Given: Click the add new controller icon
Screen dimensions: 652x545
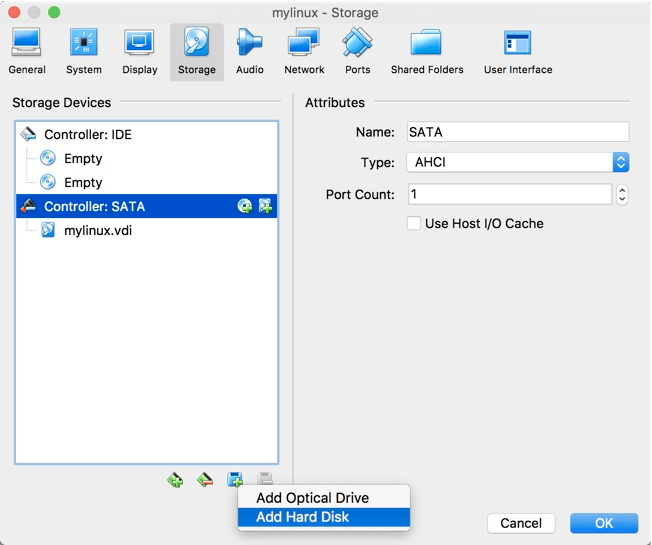Looking at the screenshot, I should pos(175,480).
